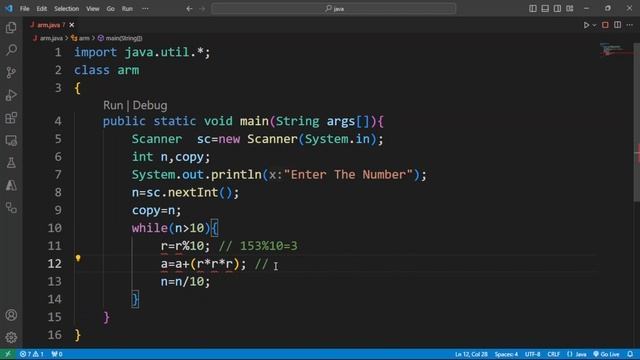Click the "Enter The Number" string
The height and width of the screenshot is (360, 640).
(x=349, y=175)
